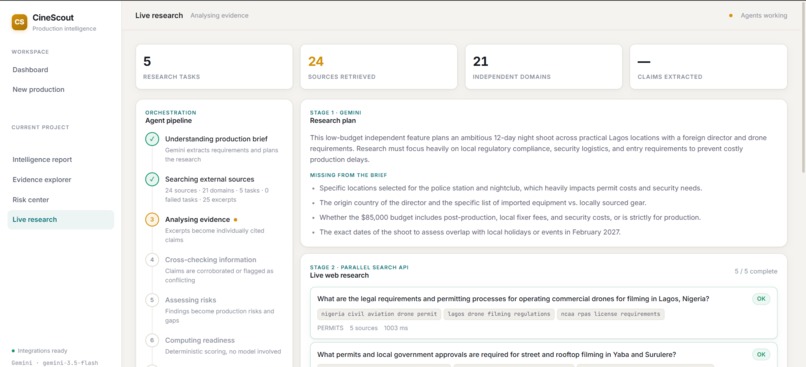Screen dimensions: 806x367
Task: Click the CineScout CS logo icon
Action: pyautogui.click(x=20, y=22)
